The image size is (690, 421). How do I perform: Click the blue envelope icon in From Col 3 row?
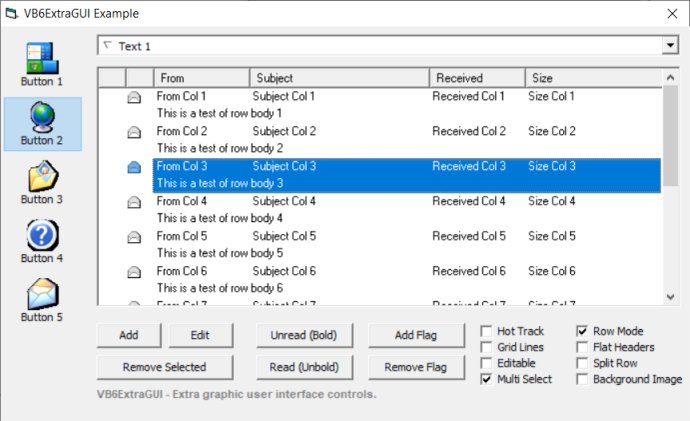coord(134,167)
